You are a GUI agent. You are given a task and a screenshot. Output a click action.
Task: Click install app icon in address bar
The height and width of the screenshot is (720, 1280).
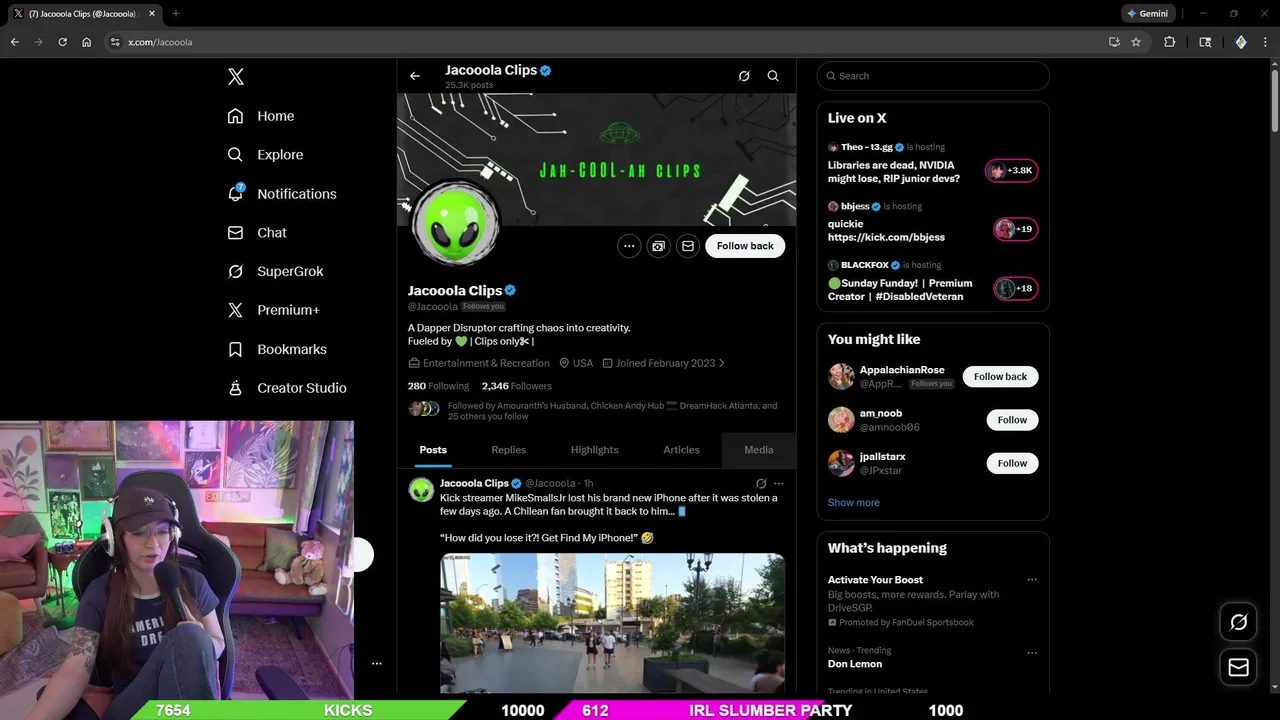(x=1114, y=42)
